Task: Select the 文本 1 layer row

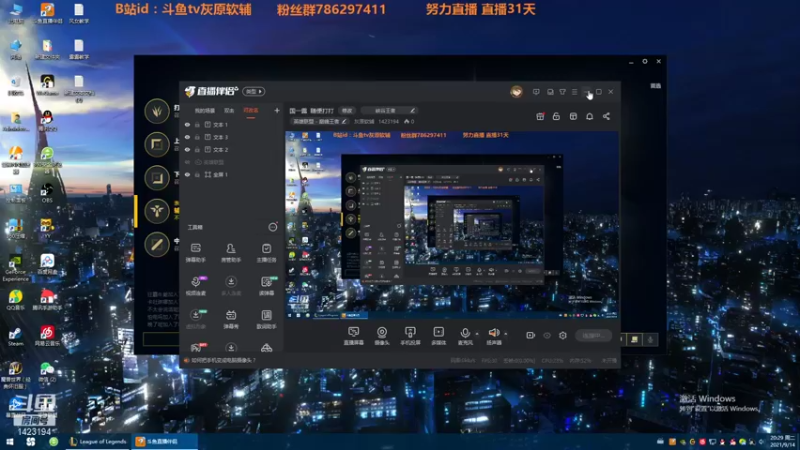Action: 232,124
